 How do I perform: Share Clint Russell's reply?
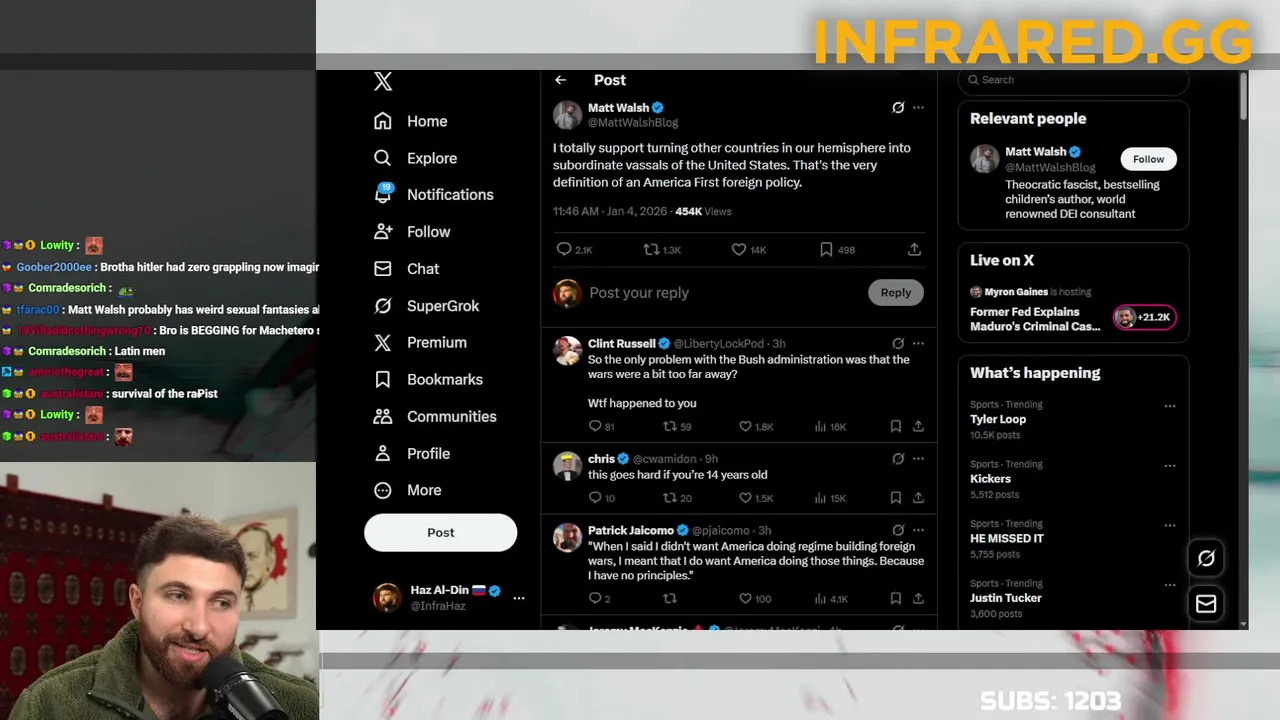pyautogui.click(x=918, y=427)
